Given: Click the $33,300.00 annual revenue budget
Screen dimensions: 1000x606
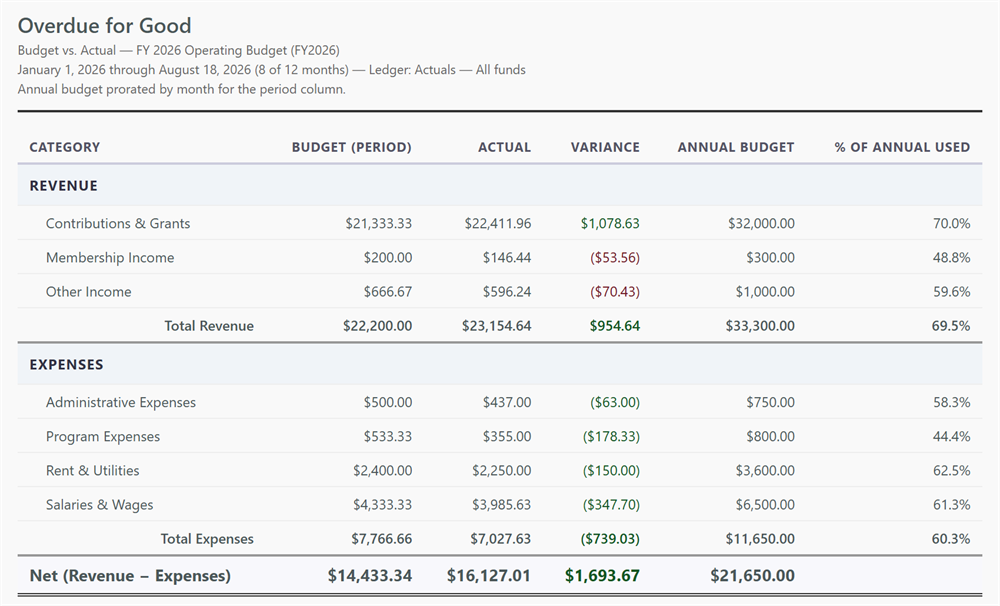Looking at the screenshot, I should pos(760,326).
